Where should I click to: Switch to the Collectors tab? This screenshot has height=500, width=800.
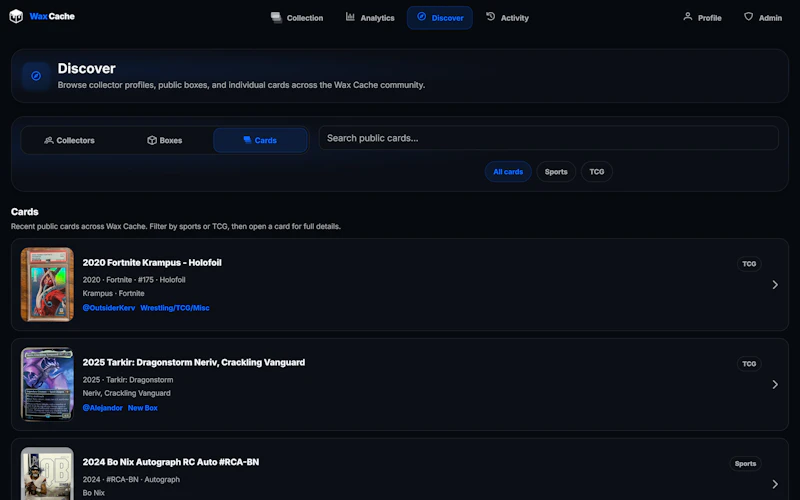[69, 140]
